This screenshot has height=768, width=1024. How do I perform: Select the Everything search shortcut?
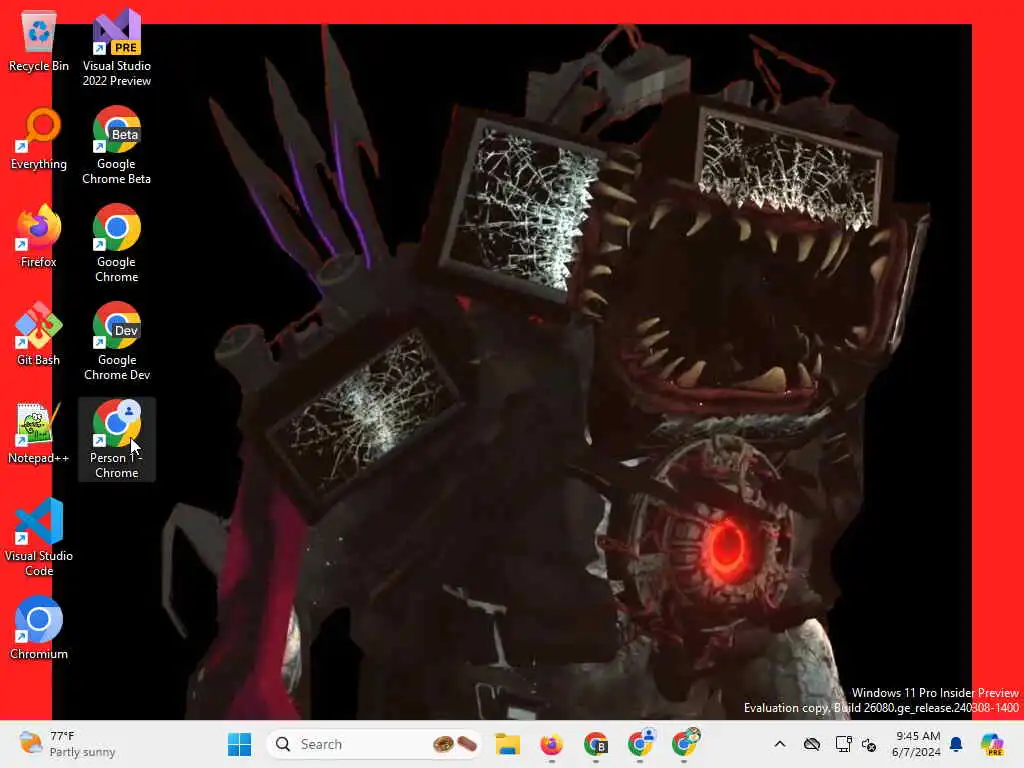(39, 139)
